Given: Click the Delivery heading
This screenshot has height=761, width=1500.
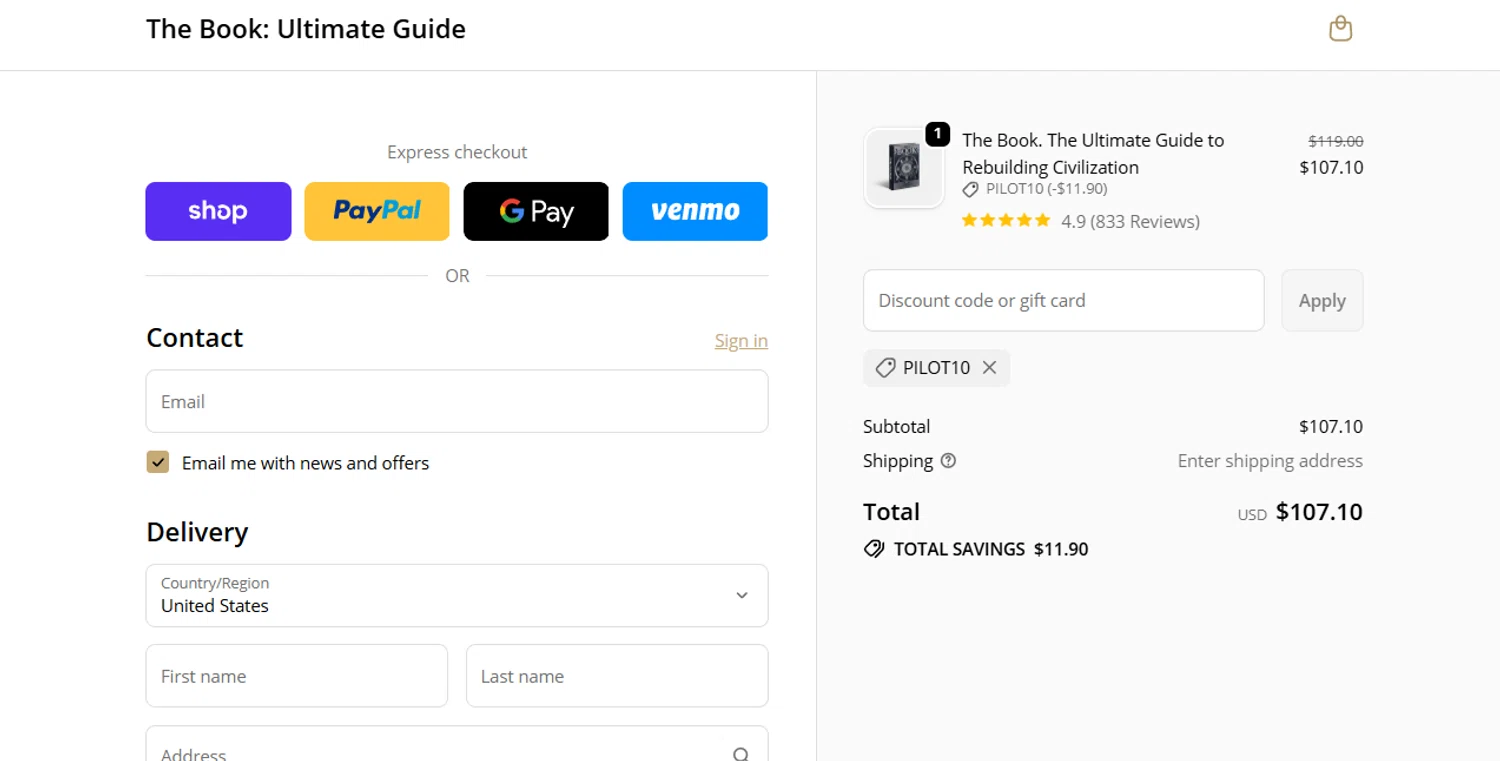Looking at the screenshot, I should tap(197, 532).
